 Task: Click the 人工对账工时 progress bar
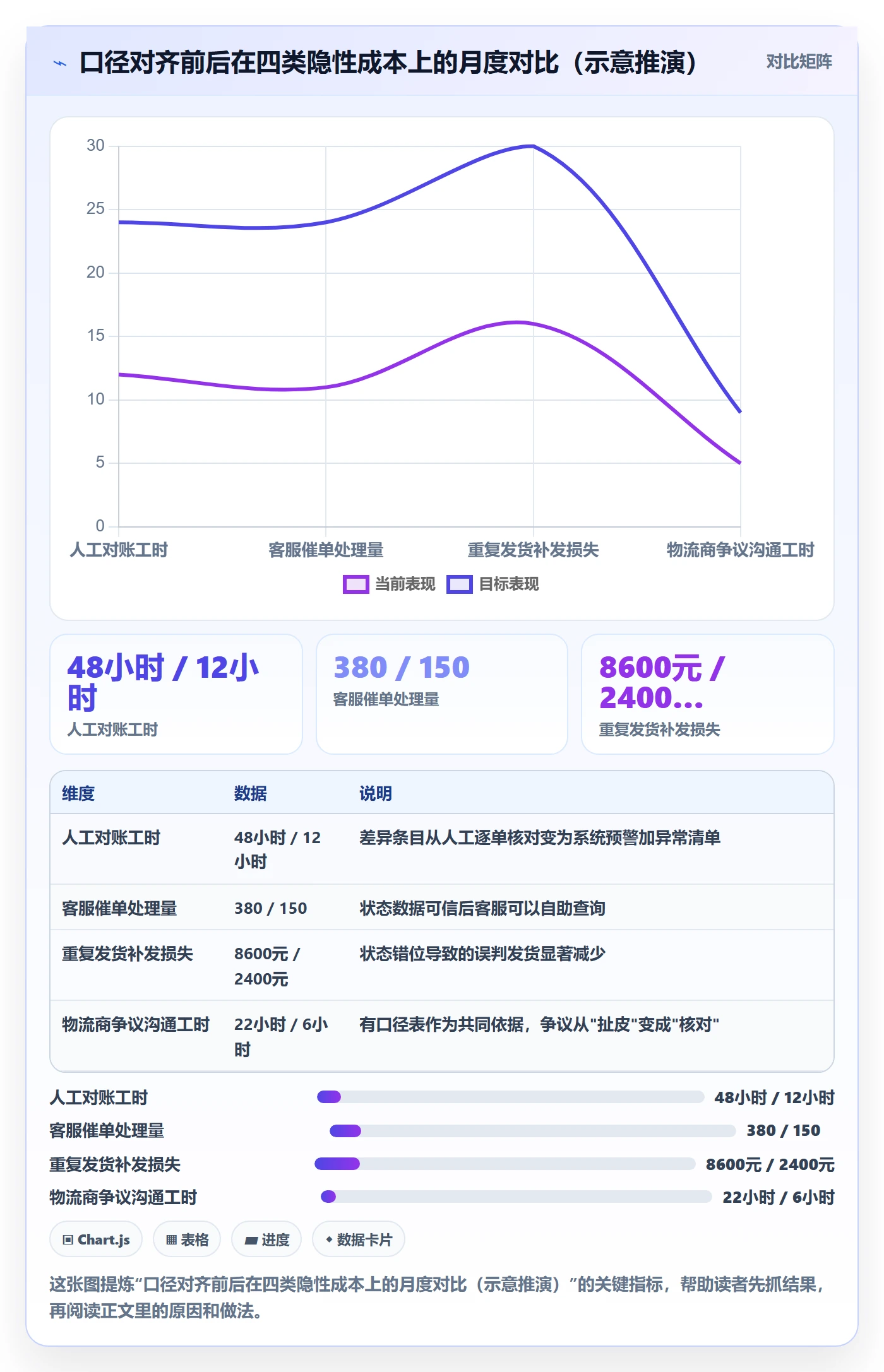(510, 1097)
